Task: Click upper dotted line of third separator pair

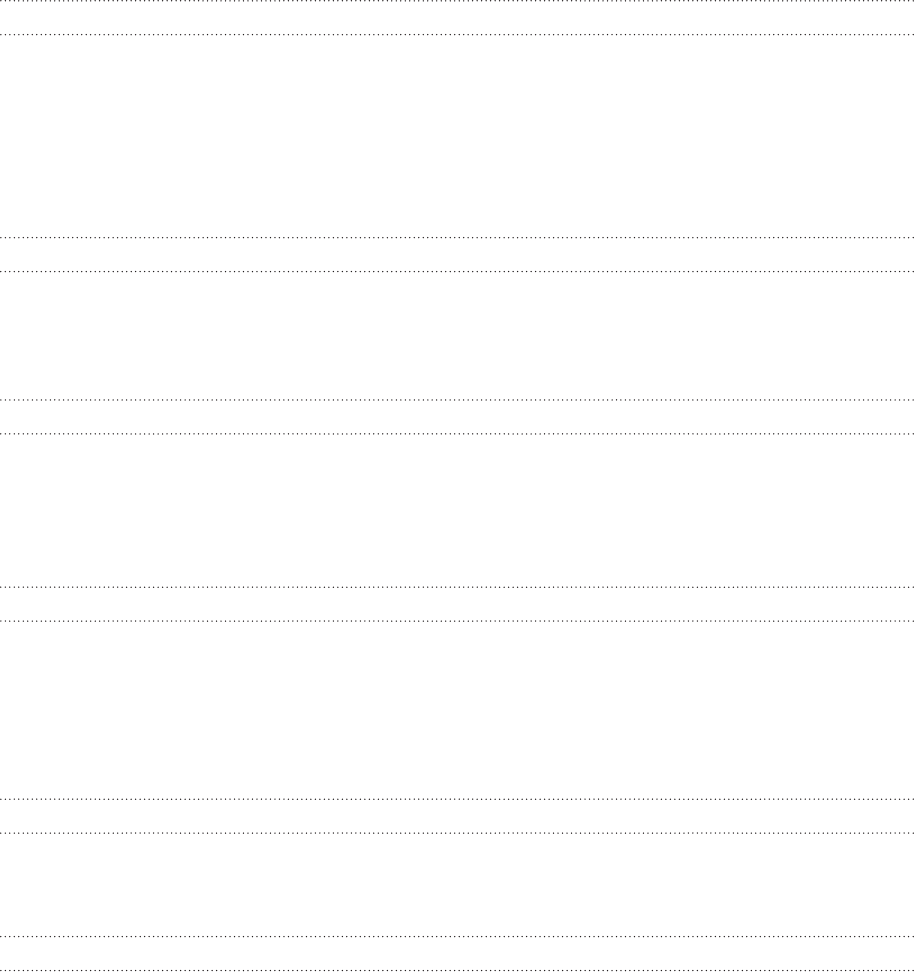Action: point(457,400)
